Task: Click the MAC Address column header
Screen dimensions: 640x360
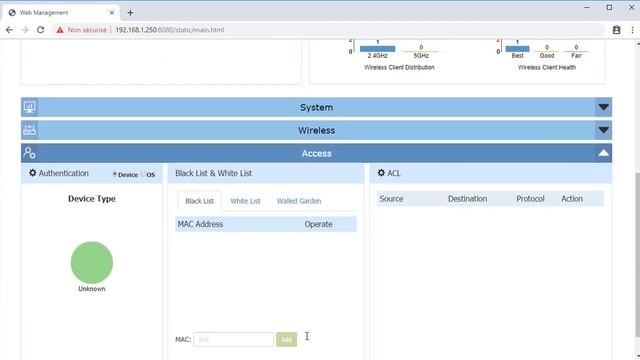Action: (200, 224)
